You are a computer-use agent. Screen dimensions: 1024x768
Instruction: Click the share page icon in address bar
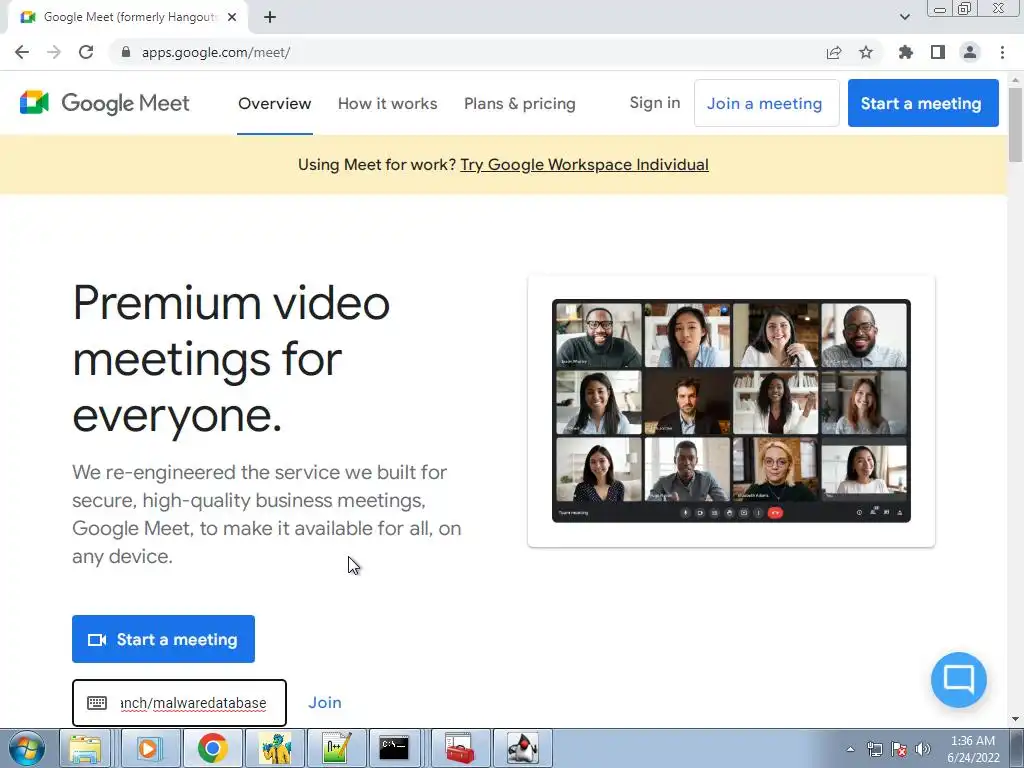834,52
